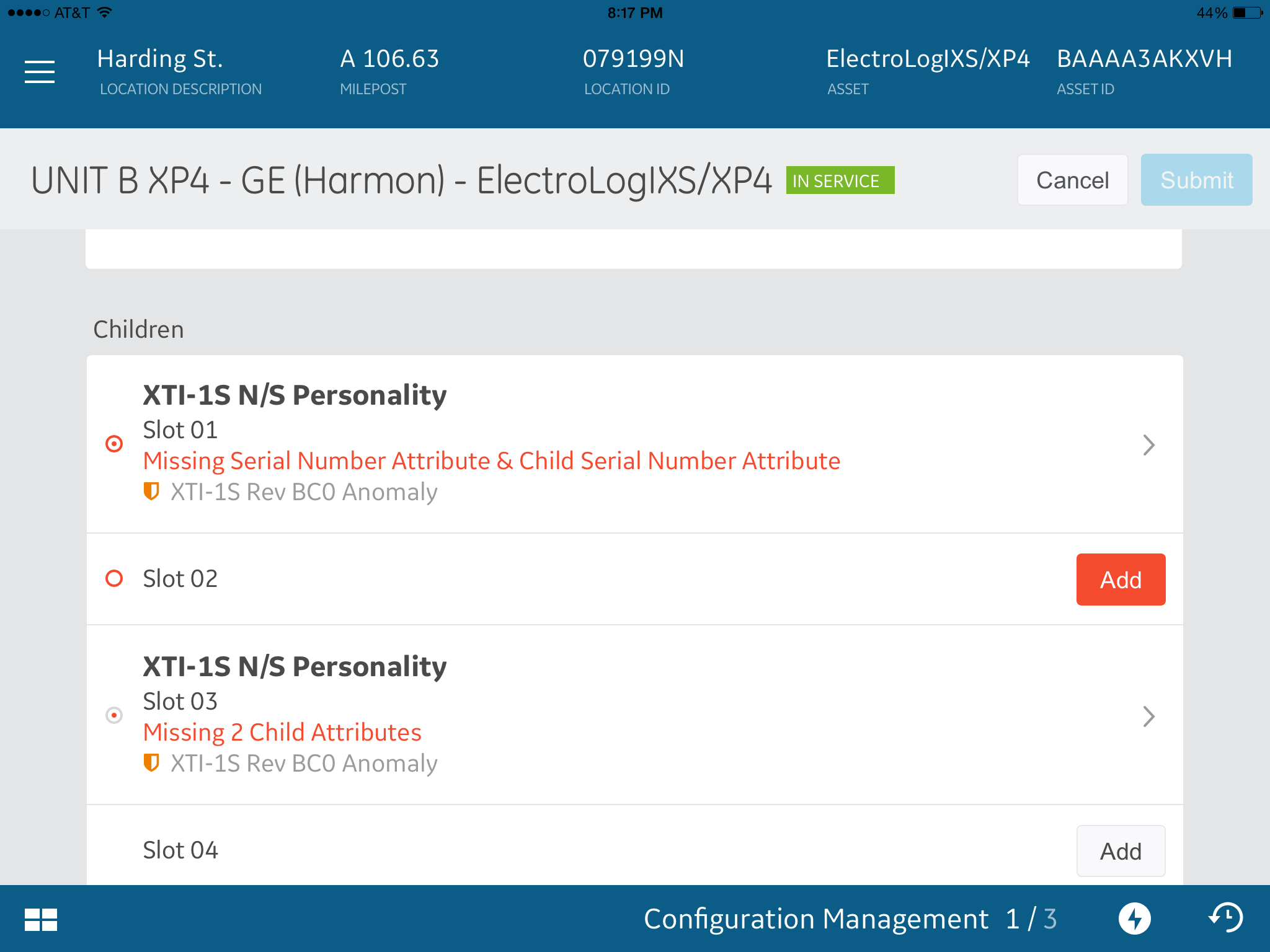Open the history clock icon
This screenshot has width=1270, height=952.
pos(1226,918)
